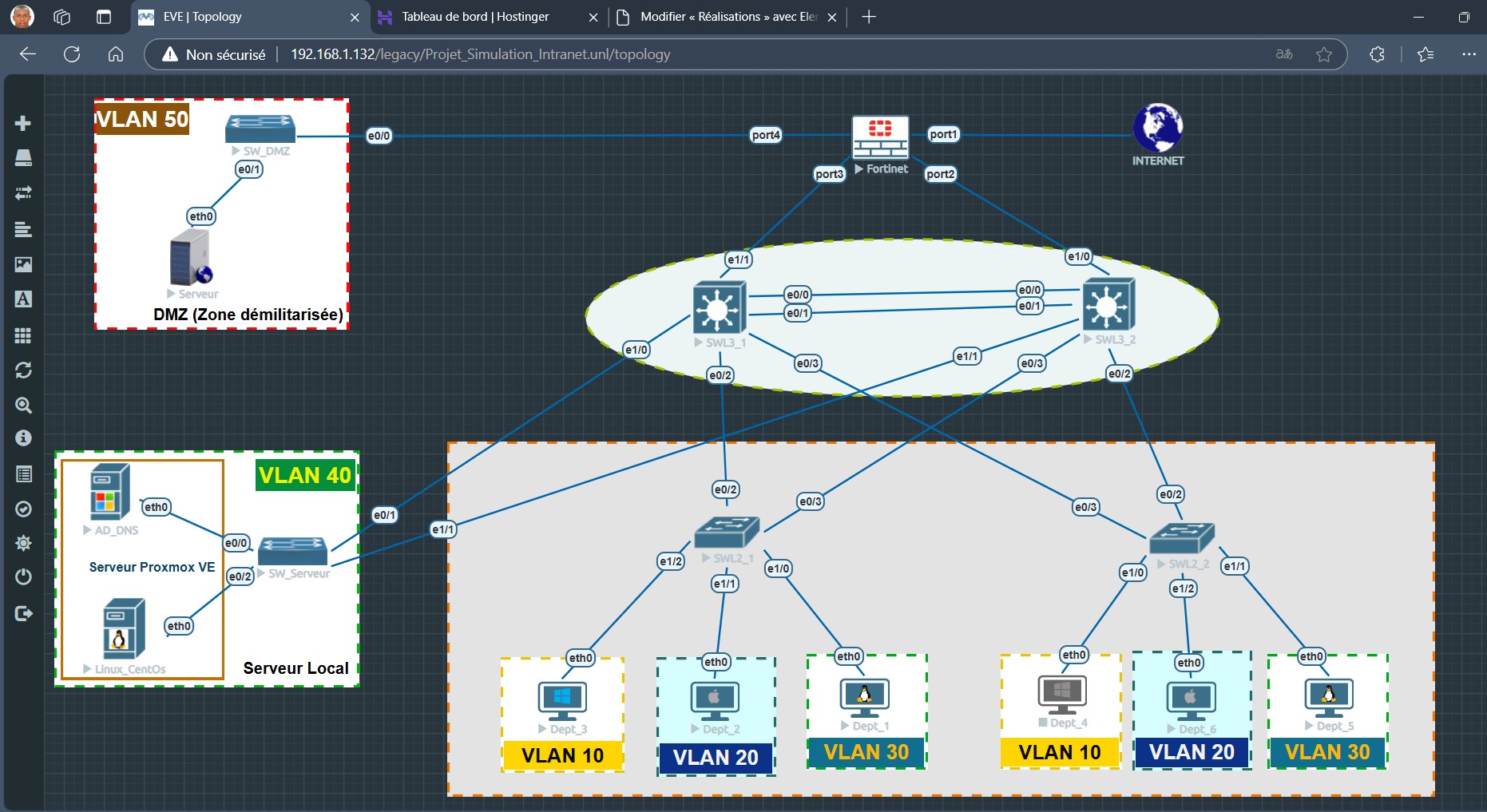Click the INTERNET globe node
The image size is (1487, 812).
pyautogui.click(x=1157, y=128)
